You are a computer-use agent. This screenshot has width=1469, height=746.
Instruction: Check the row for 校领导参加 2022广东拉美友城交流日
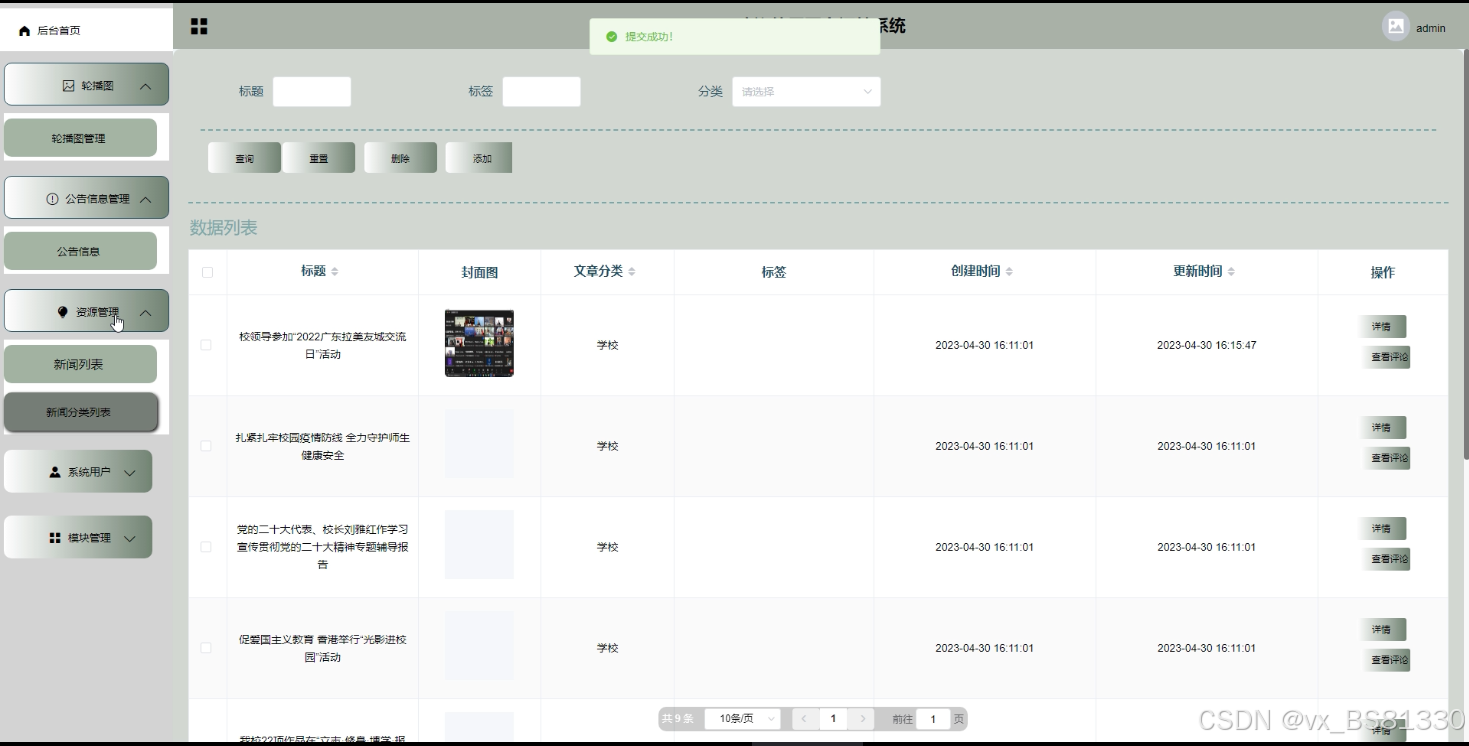pyautogui.click(x=206, y=345)
